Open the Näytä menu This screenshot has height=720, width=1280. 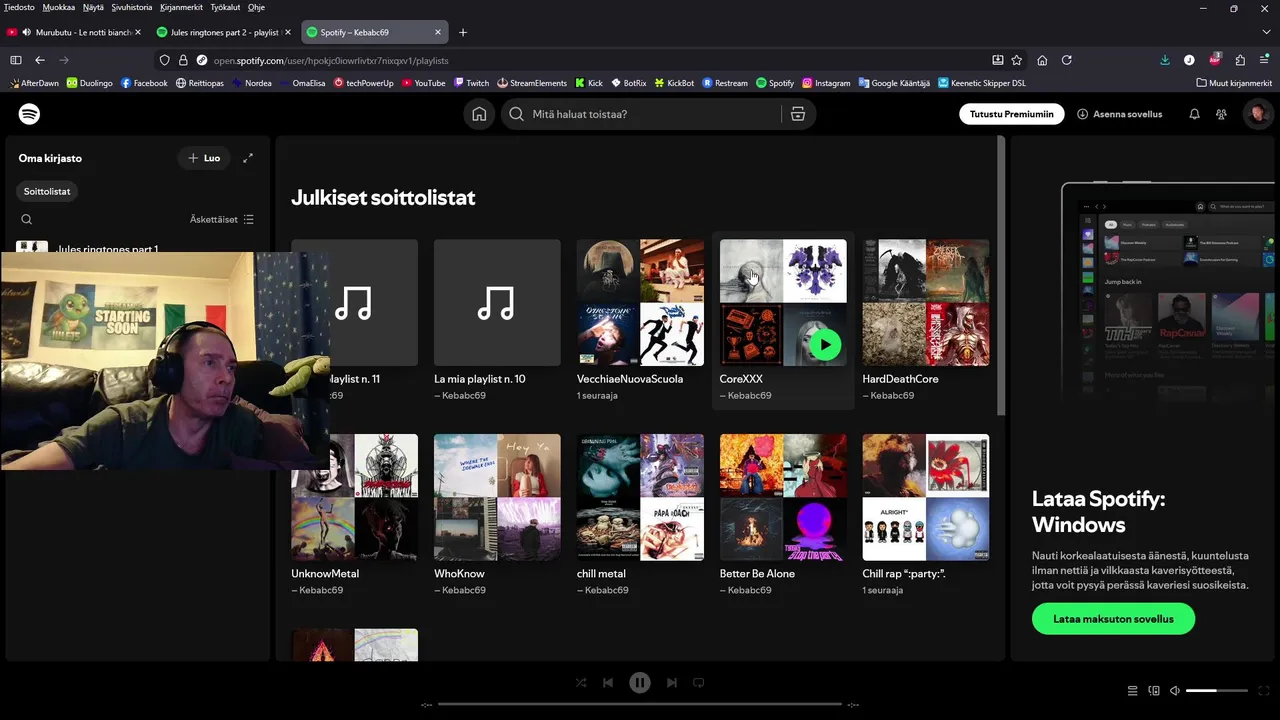pos(93,7)
